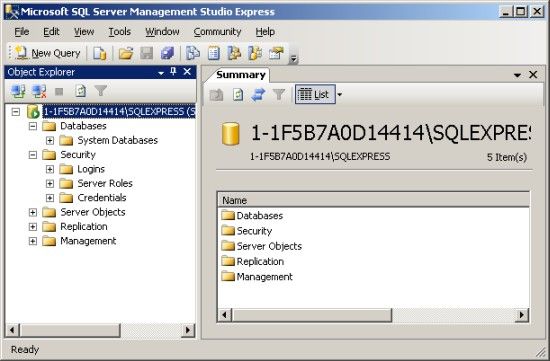Click the Properties Window toolbar icon
The height and width of the screenshot is (361, 550).
click(x=276, y=53)
